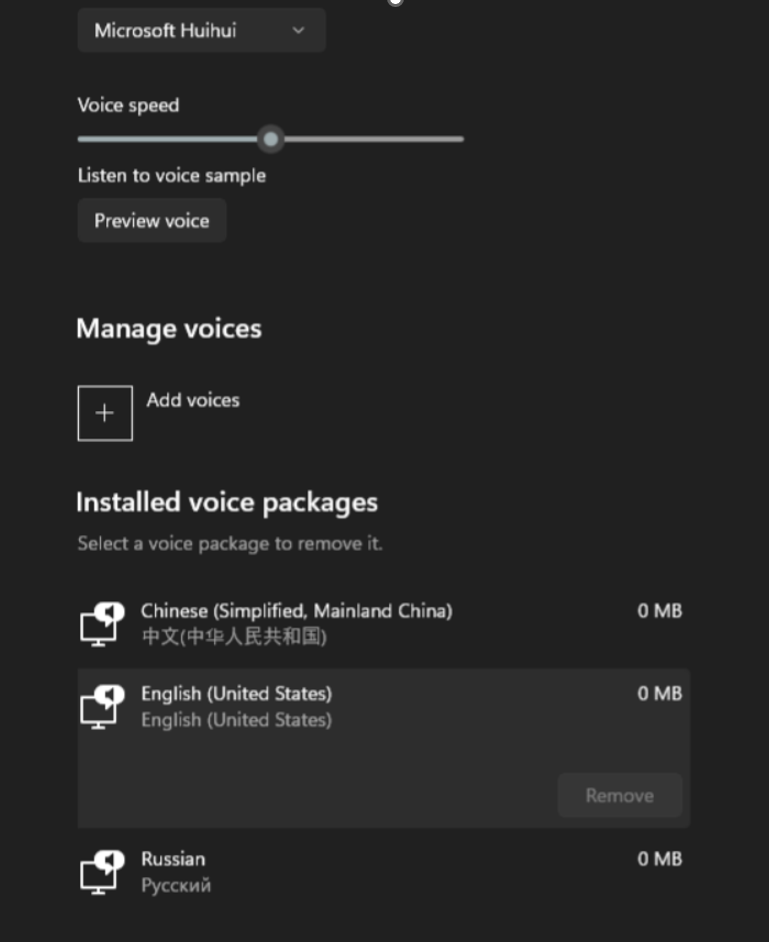Click the 0 MB size of Chinese package

pos(659,610)
